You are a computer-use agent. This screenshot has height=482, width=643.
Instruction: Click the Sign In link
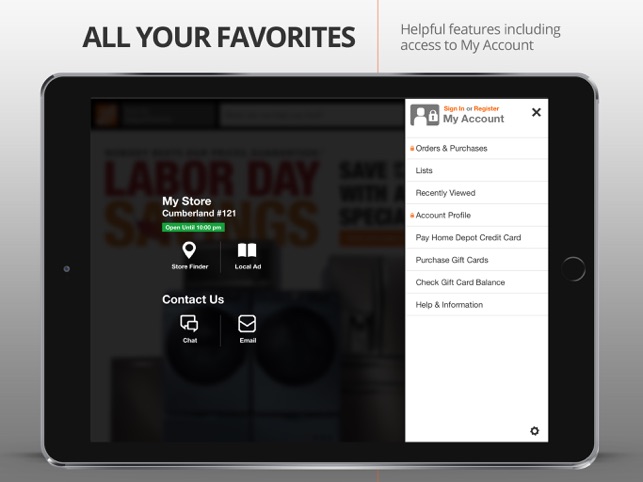454,109
